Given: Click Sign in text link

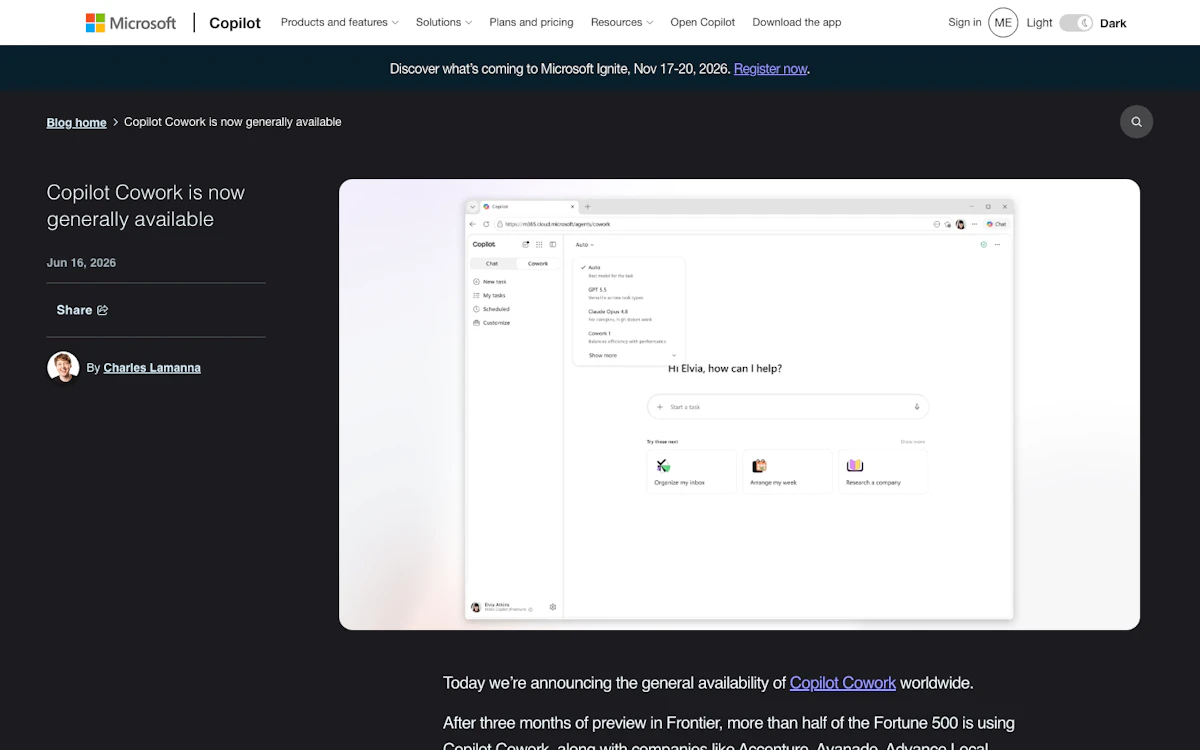Looking at the screenshot, I should tap(965, 22).
